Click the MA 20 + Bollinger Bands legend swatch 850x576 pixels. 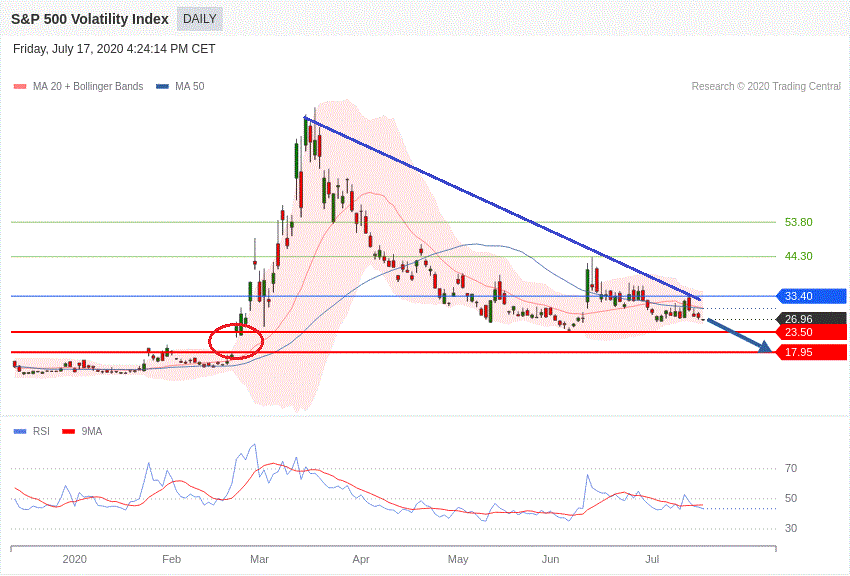click(x=20, y=86)
